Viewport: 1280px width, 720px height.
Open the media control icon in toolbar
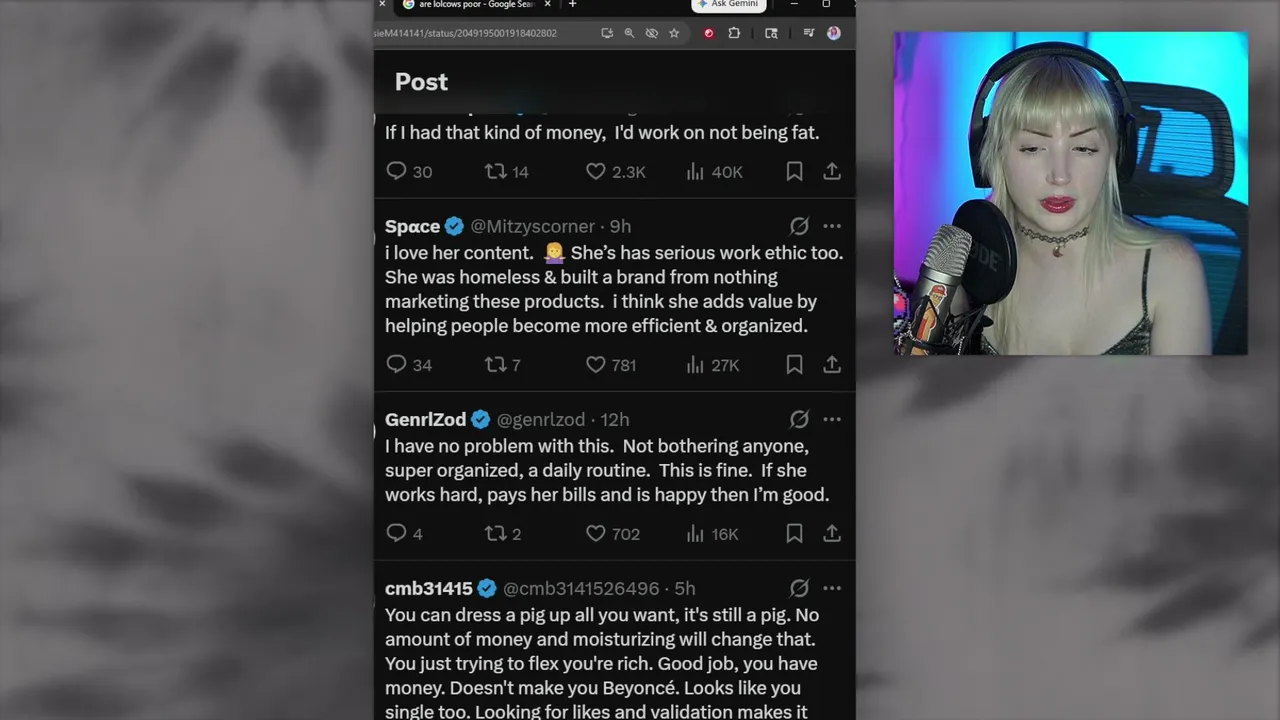809,33
